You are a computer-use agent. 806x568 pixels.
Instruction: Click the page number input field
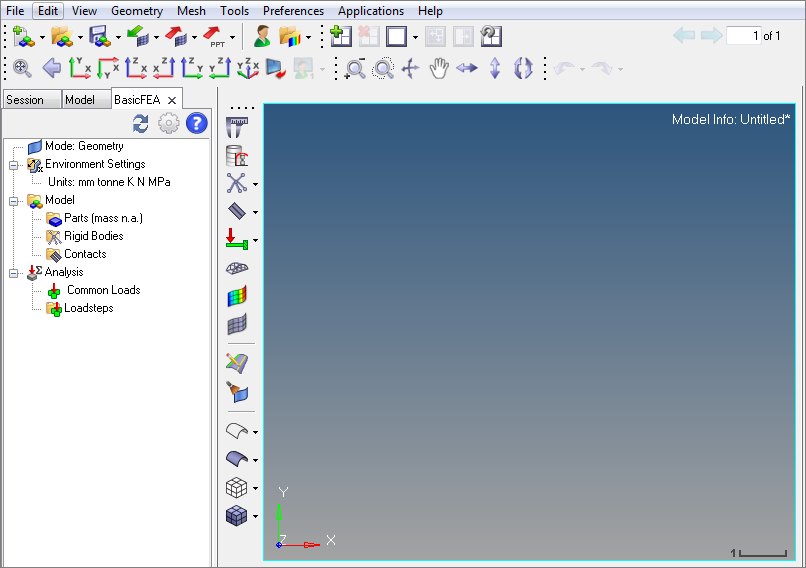(x=743, y=36)
